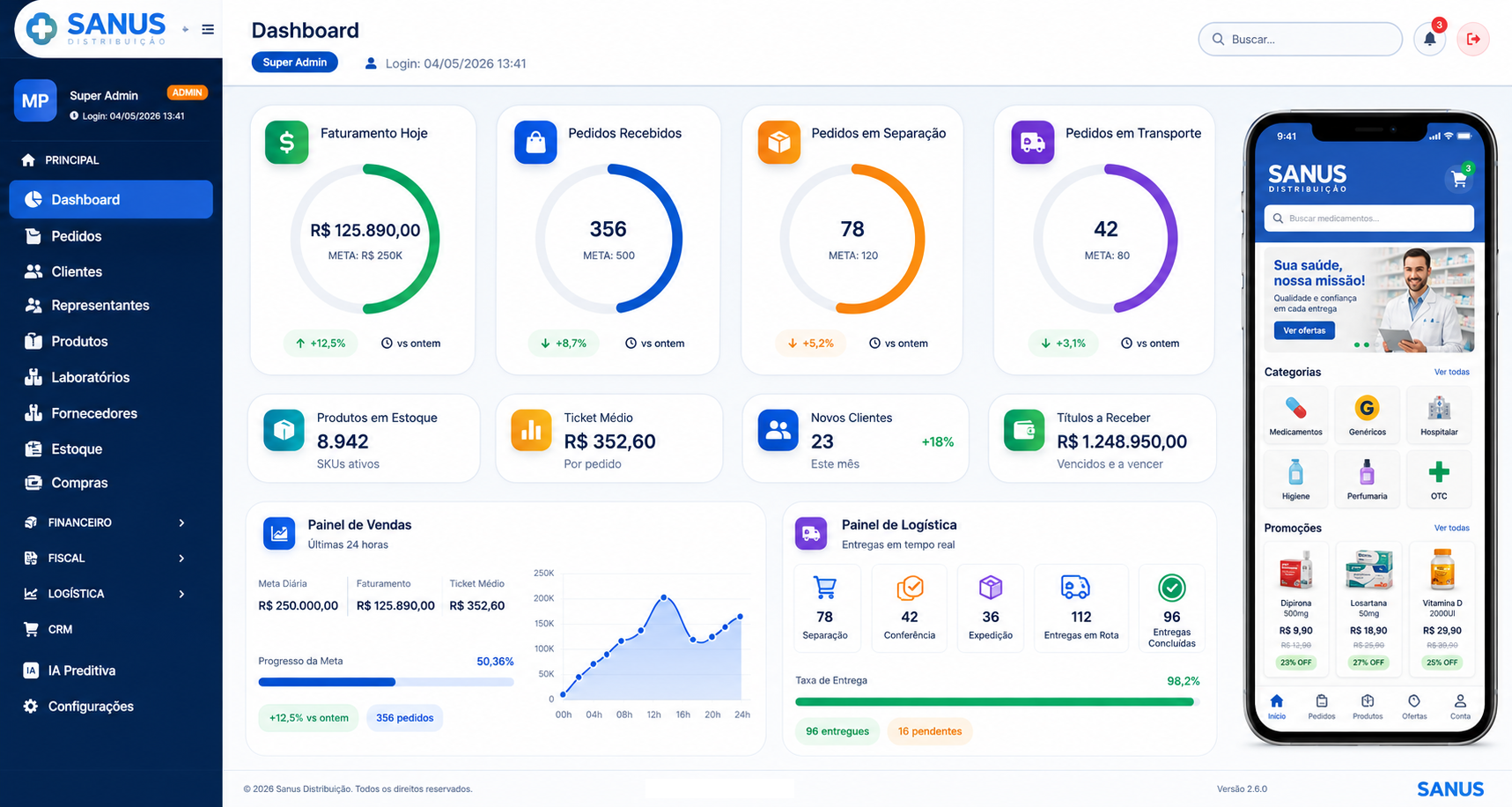Open the Dipirona 500mg product thumbnail
The width and height of the screenshot is (1512, 807).
point(1296,570)
